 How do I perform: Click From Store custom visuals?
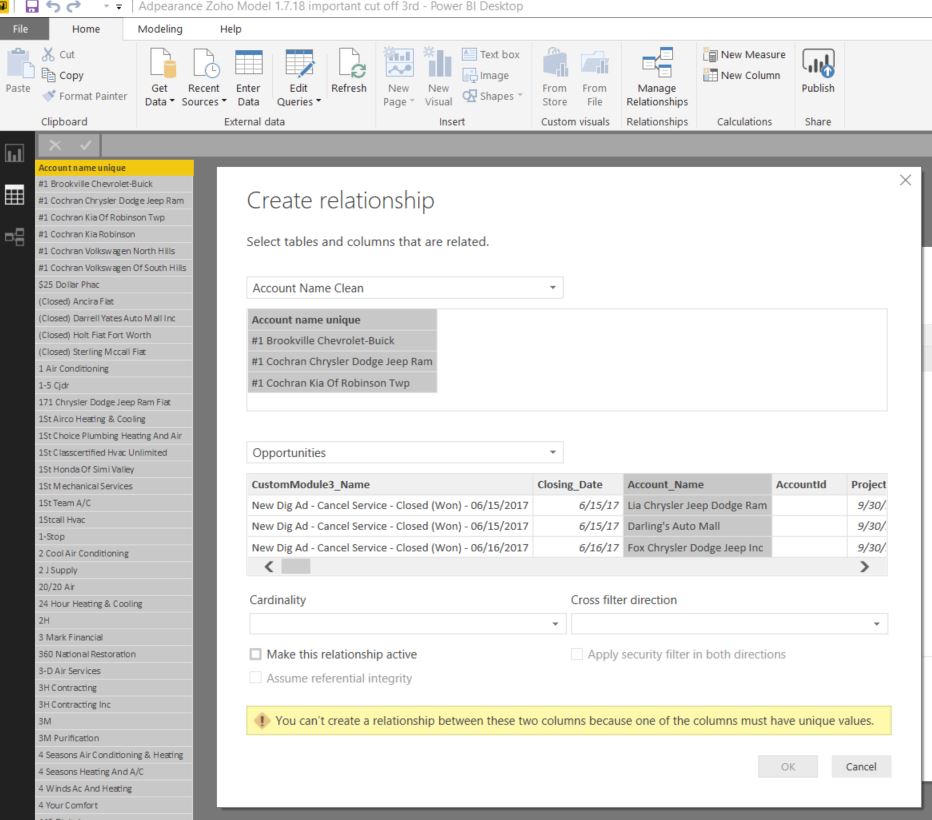[x=555, y=77]
